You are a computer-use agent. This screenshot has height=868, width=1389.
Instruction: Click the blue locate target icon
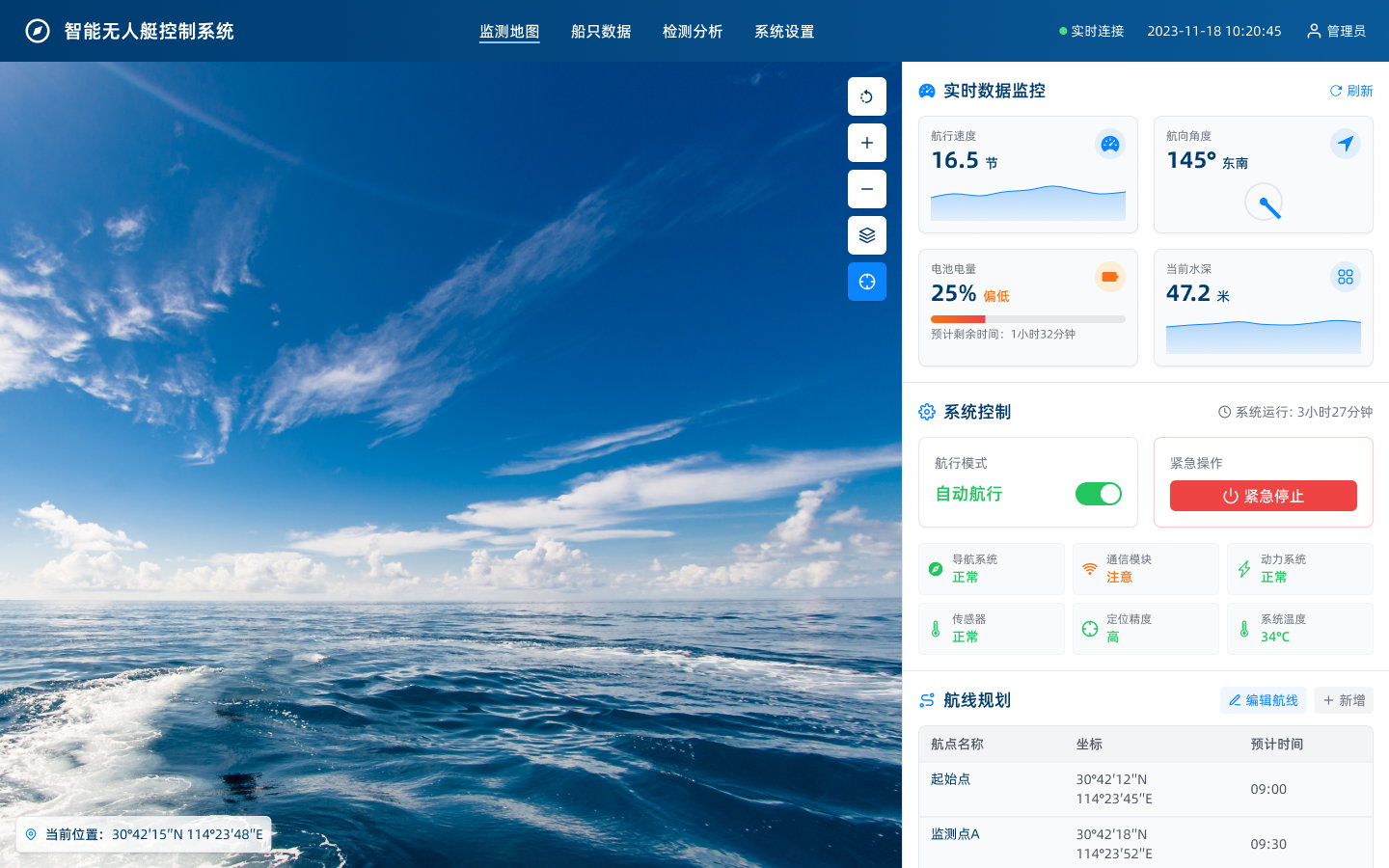tap(866, 282)
